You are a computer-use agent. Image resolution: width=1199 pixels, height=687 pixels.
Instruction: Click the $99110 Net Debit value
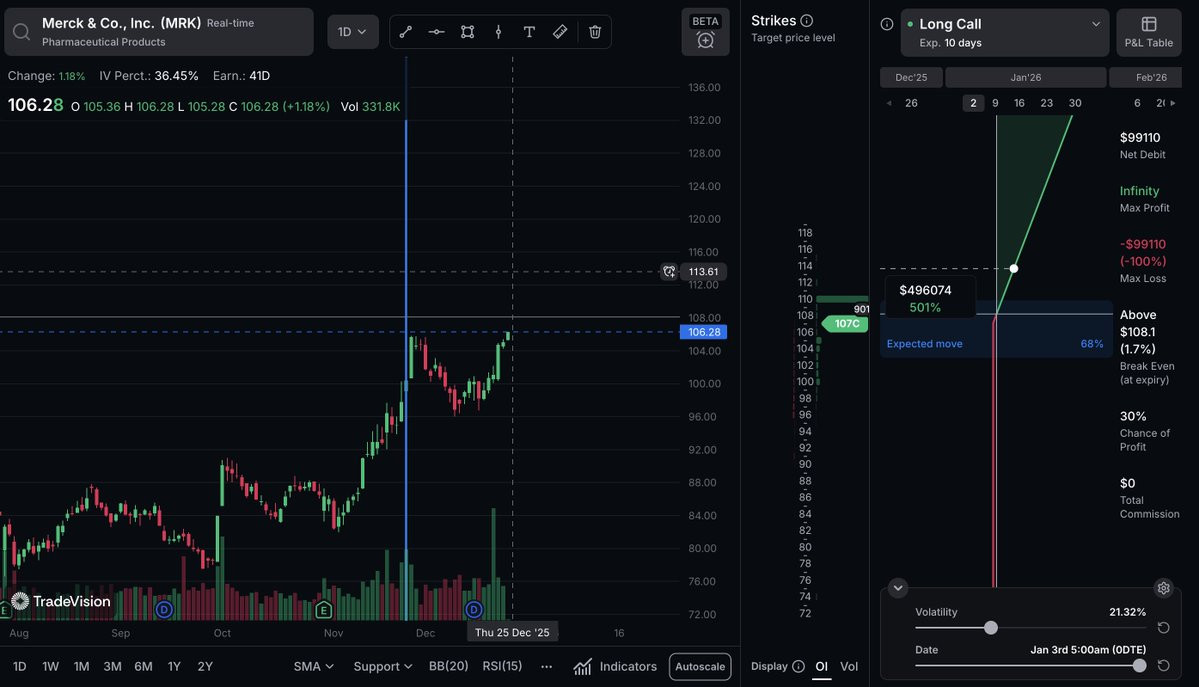[1140, 138]
